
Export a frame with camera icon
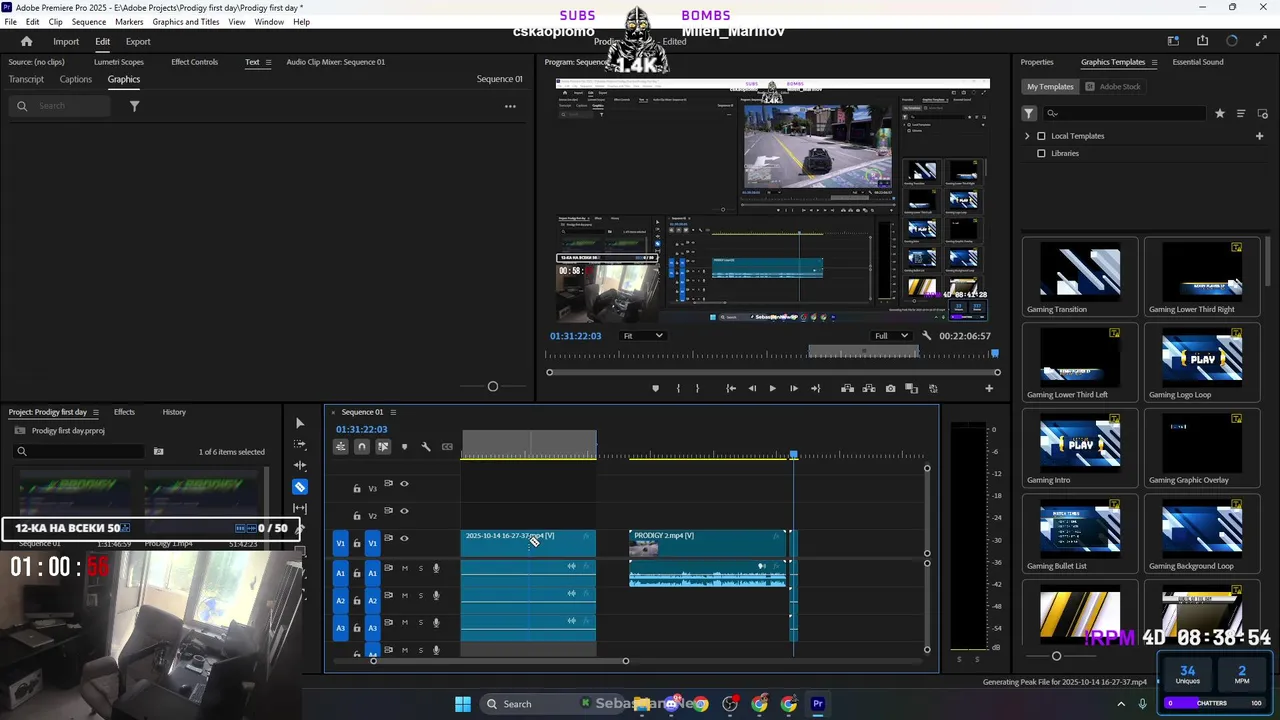tap(890, 388)
